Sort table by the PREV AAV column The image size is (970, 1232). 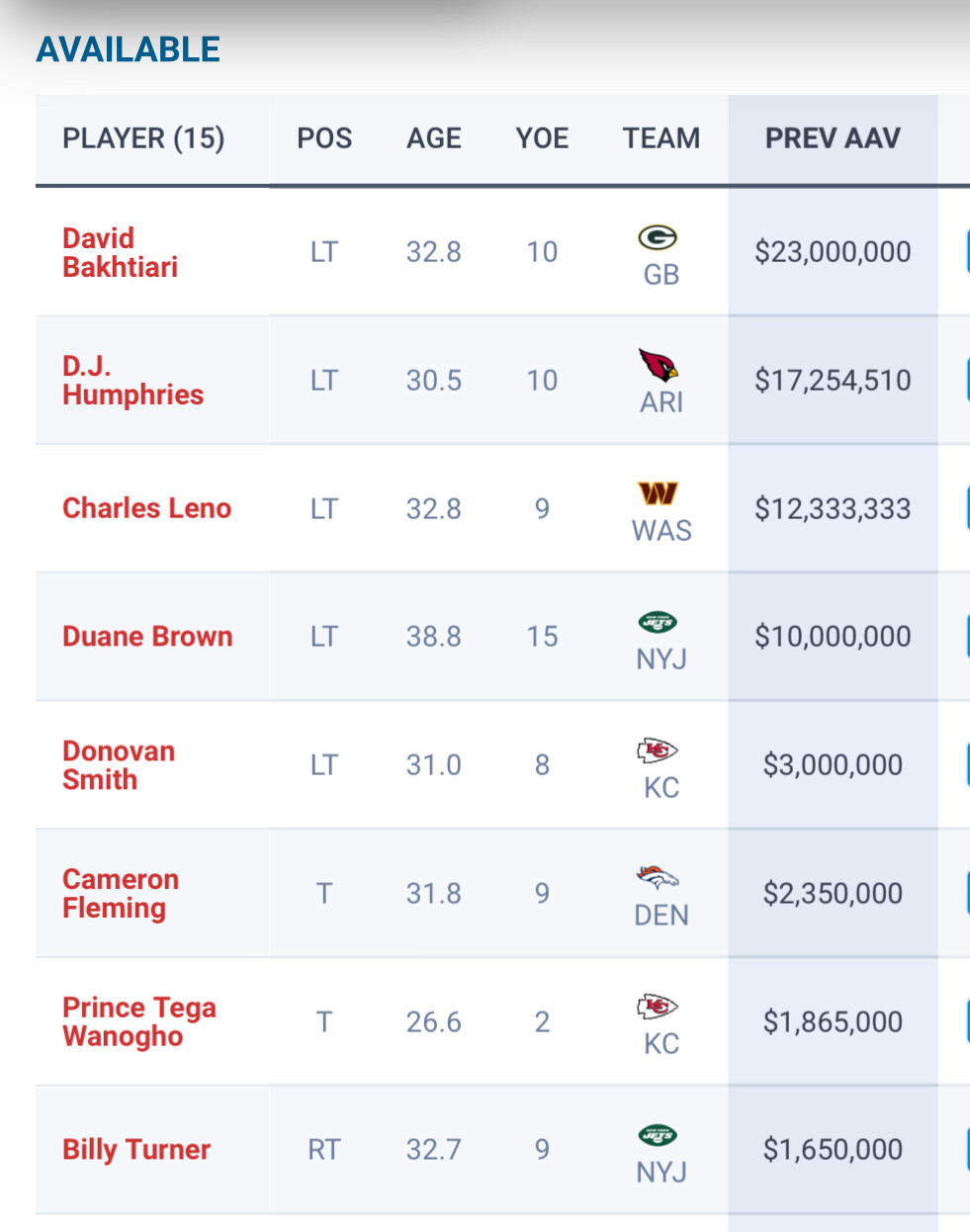point(833,138)
